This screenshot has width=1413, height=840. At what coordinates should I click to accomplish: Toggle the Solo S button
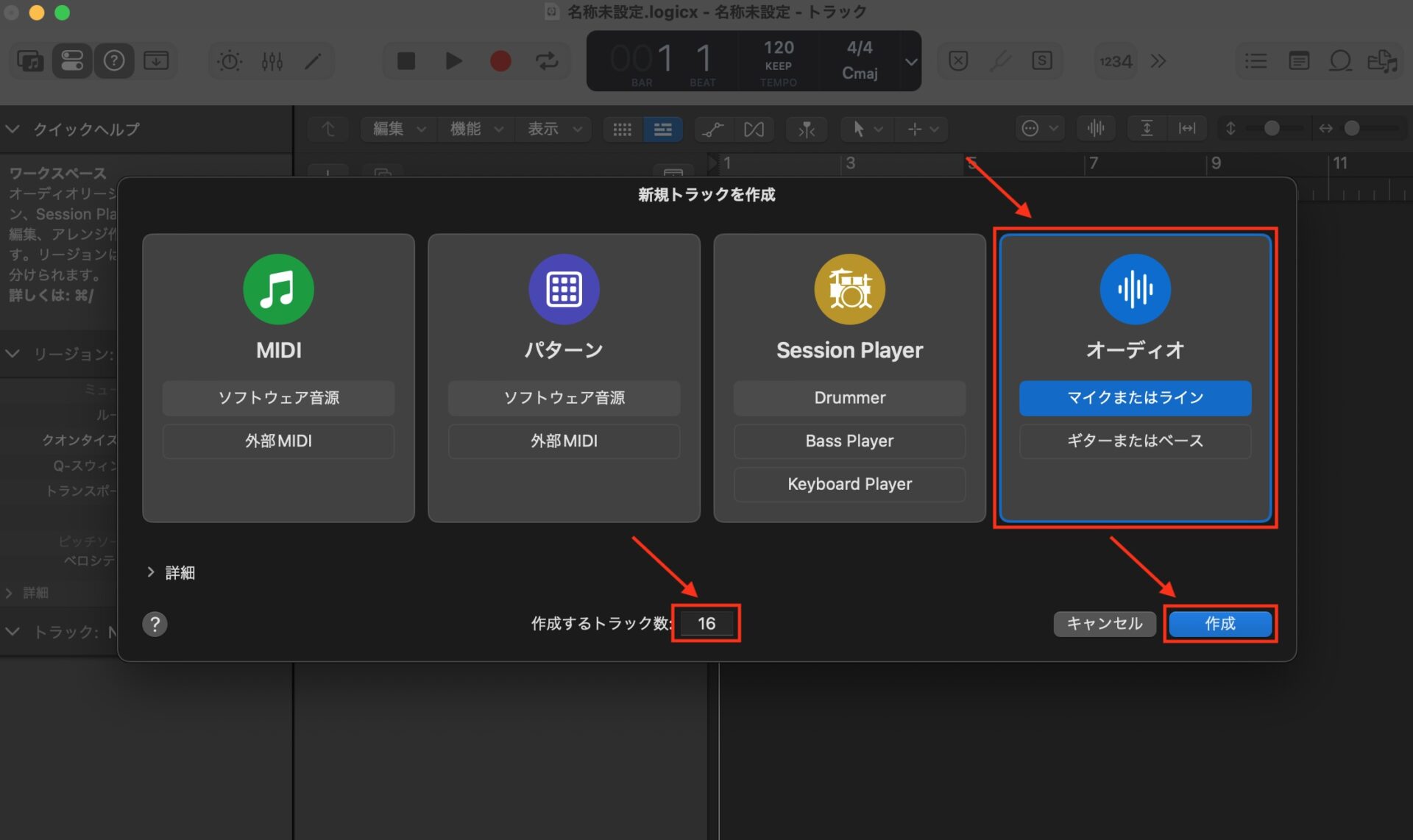[x=1042, y=61]
